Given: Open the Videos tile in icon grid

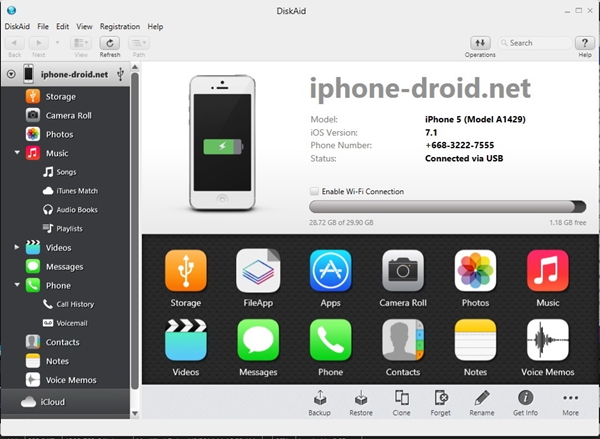Looking at the screenshot, I should pyautogui.click(x=186, y=340).
